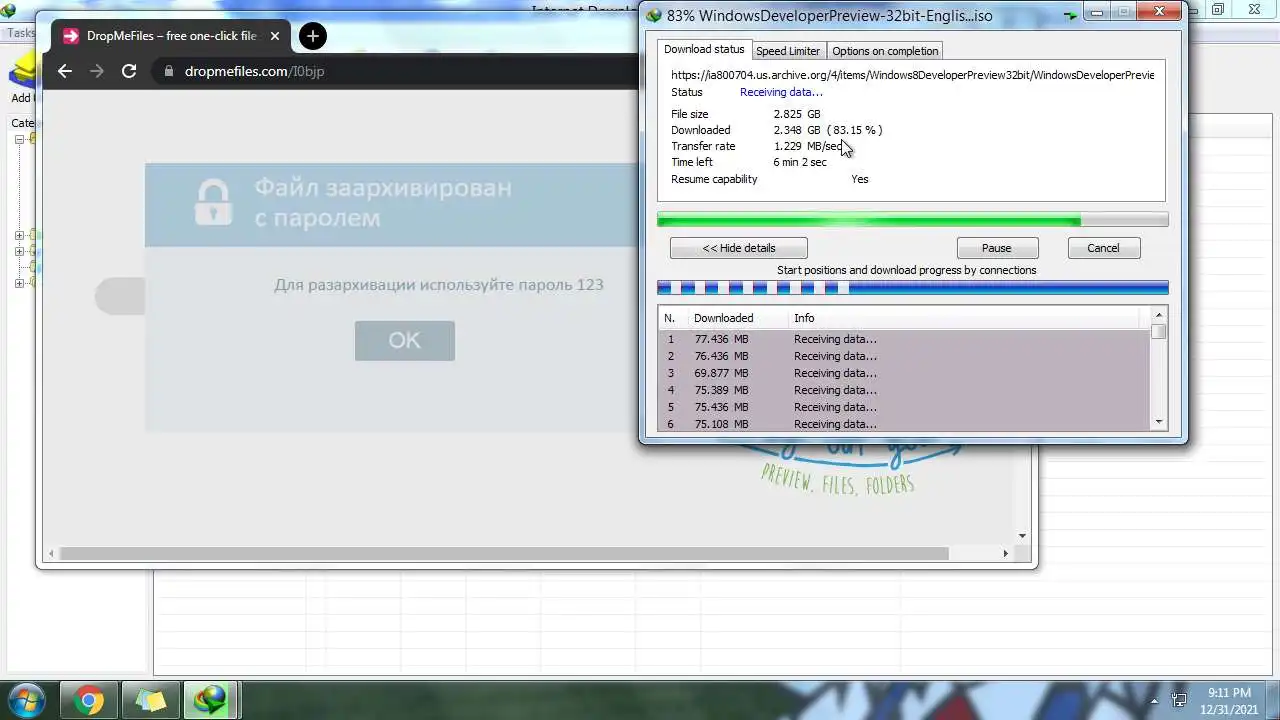Viewport: 1280px width, 720px height.
Task: Select connection row 75.108 MB
Action: tap(904, 424)
